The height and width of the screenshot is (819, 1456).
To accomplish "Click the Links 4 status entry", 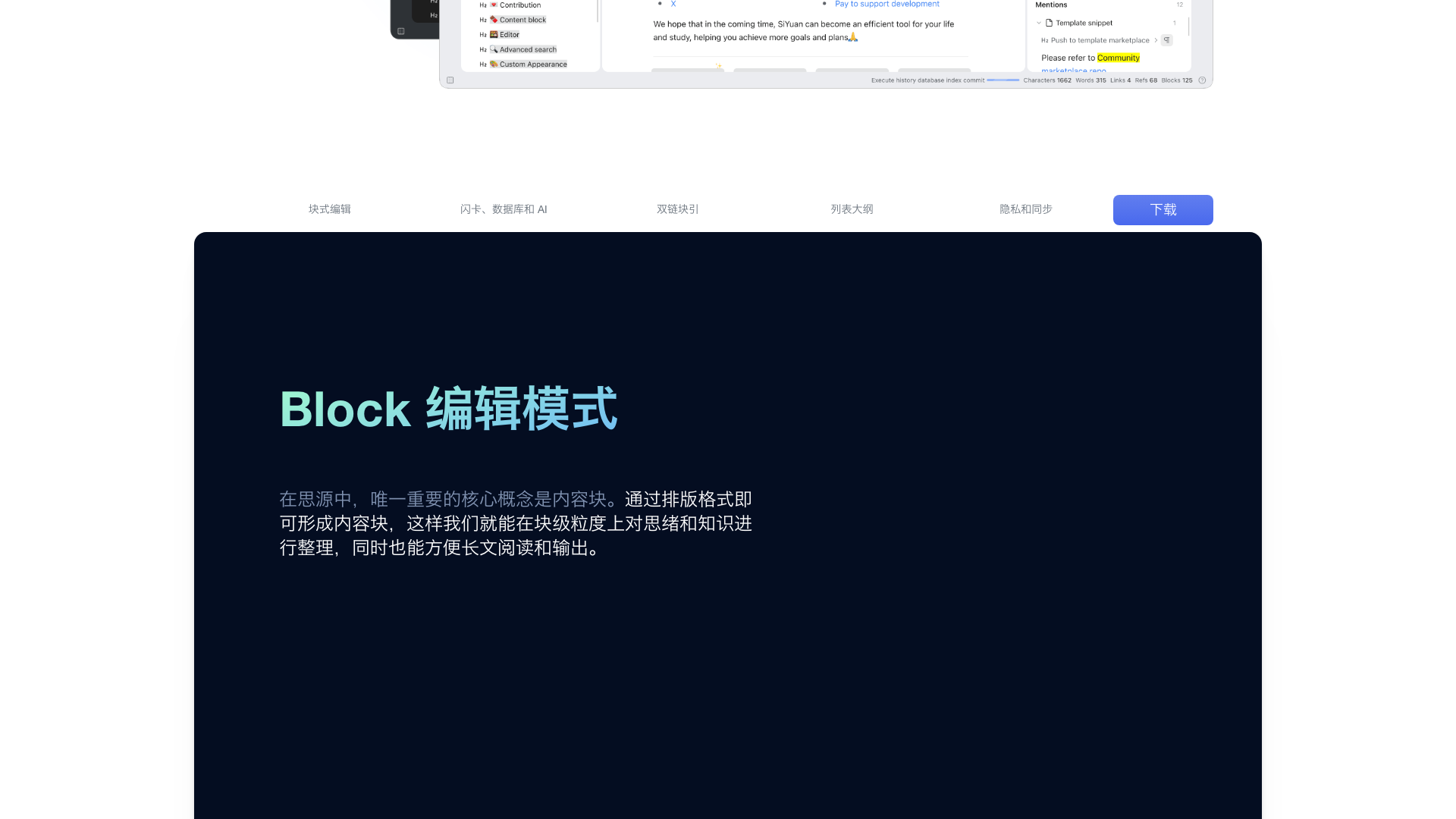I will pyautogui.click(x=1121, y=80).
